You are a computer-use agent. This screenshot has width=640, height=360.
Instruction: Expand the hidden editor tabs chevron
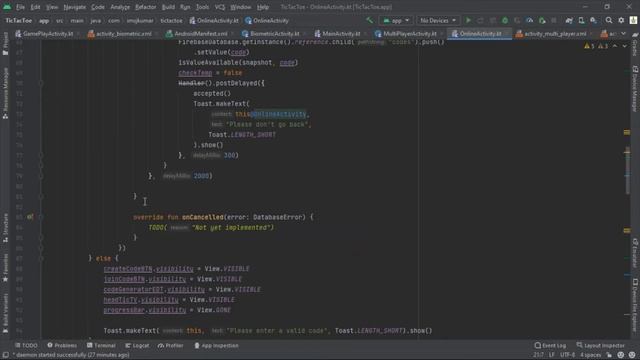click(623, 34)
